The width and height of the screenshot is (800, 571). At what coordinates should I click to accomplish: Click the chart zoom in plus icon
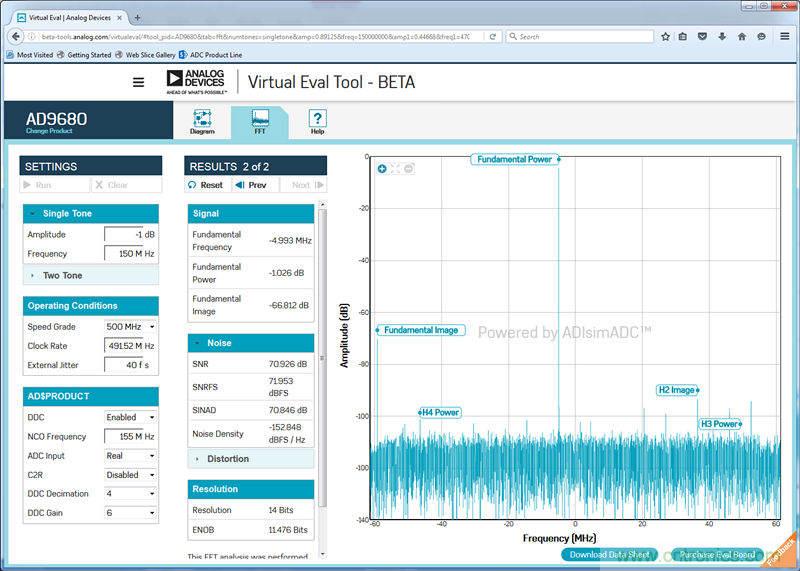(382, 169)
